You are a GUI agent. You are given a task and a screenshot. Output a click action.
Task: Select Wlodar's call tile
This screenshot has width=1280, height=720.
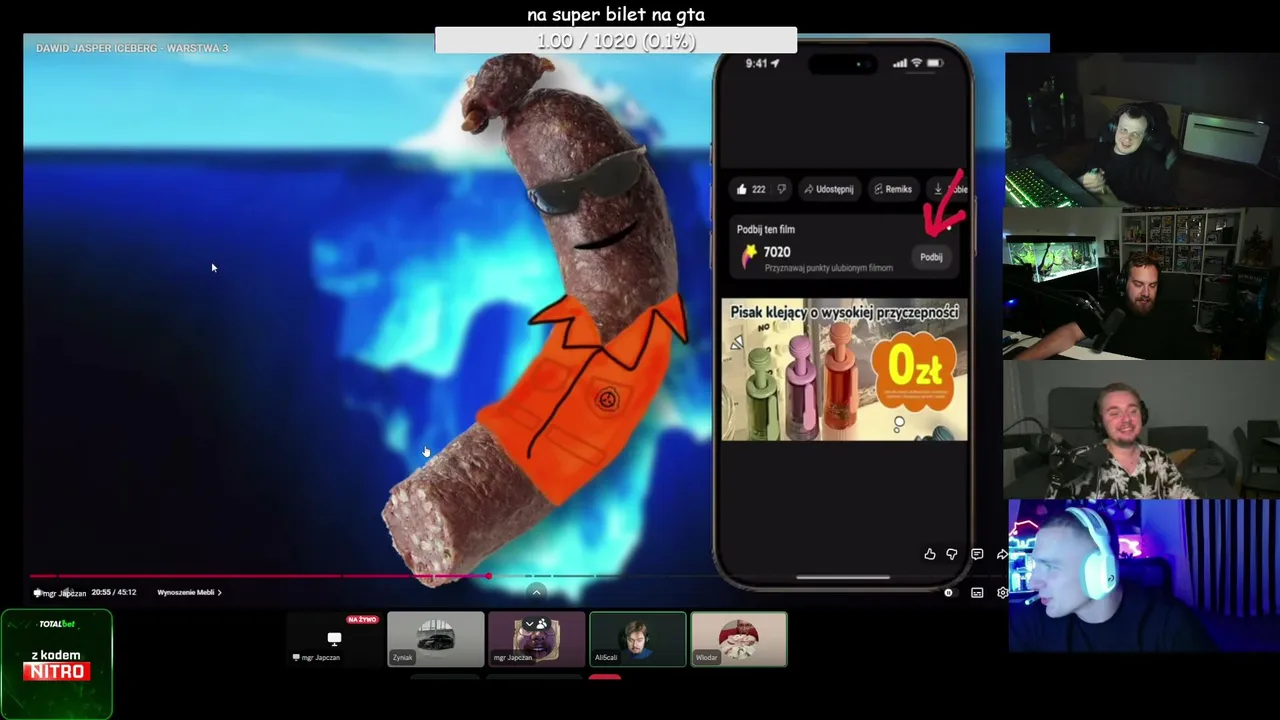[739, 640]
